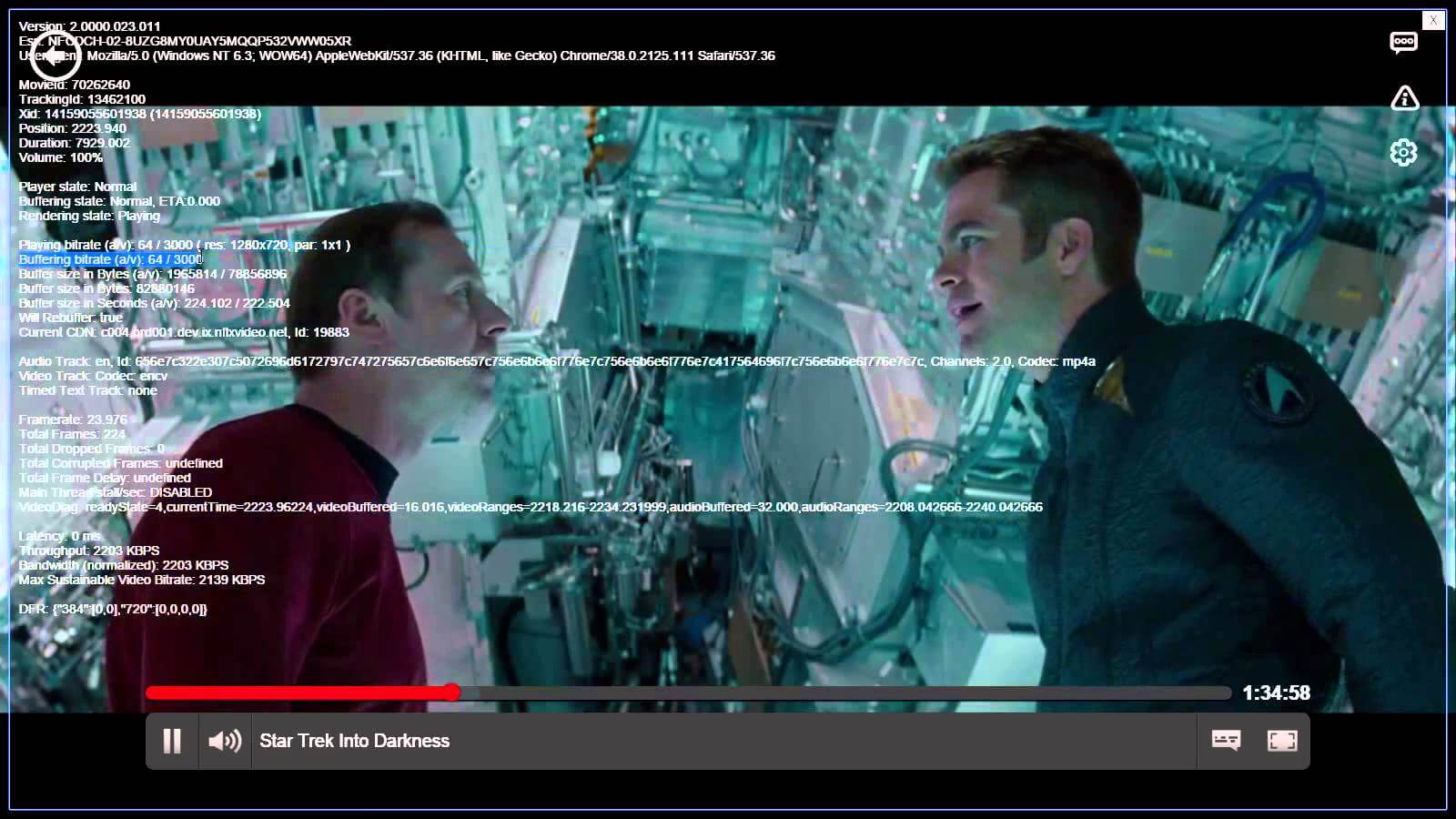Close the debug overlay with X
The image size is (1456, 819).
(x=1433, y=20)
